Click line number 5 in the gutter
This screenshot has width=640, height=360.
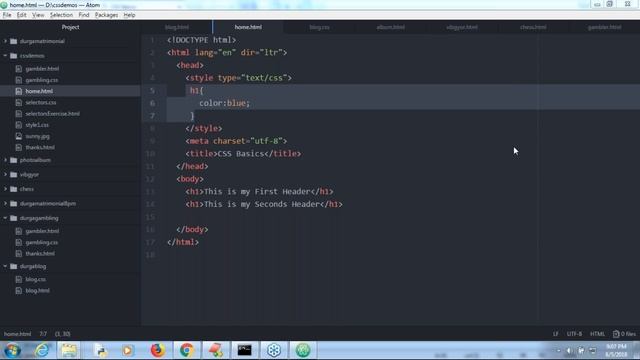152,91
